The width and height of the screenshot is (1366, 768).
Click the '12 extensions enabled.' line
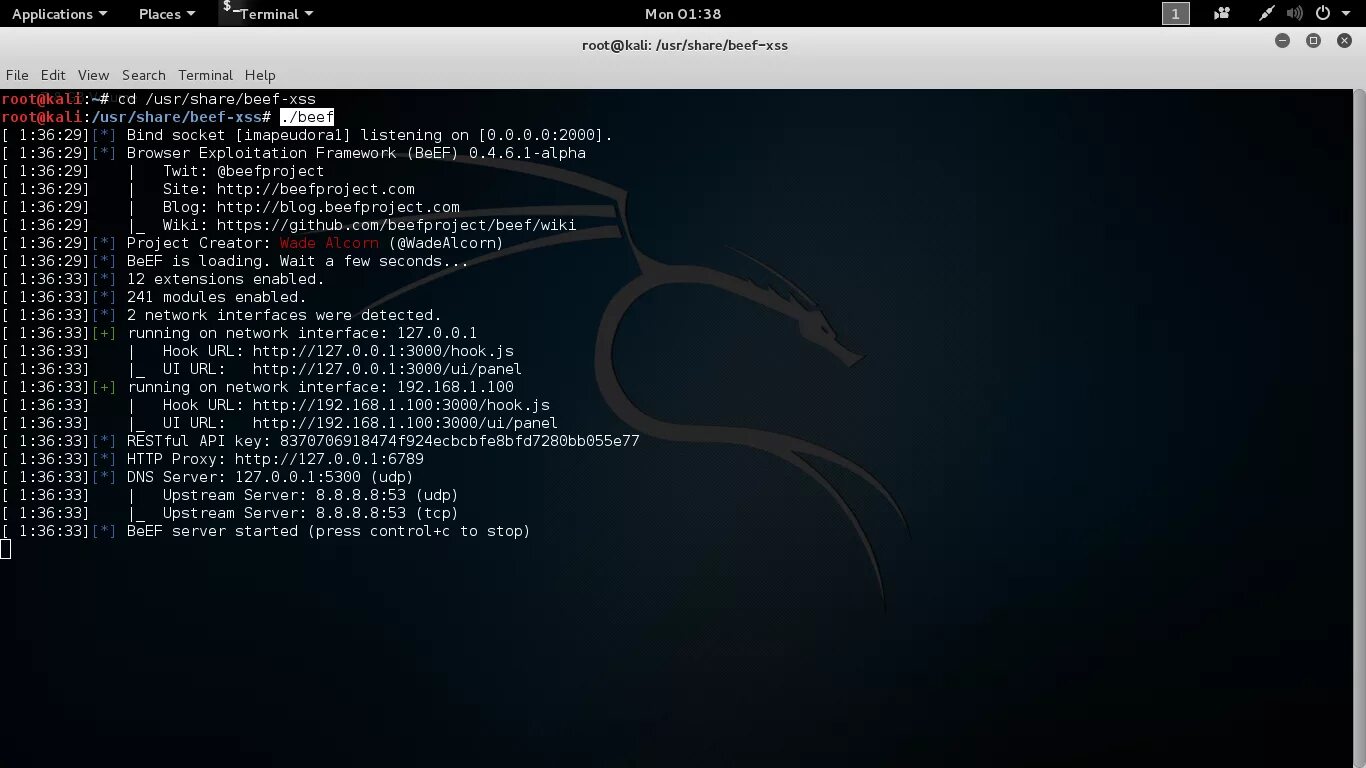pyautogui.click(x=225, y=279)
